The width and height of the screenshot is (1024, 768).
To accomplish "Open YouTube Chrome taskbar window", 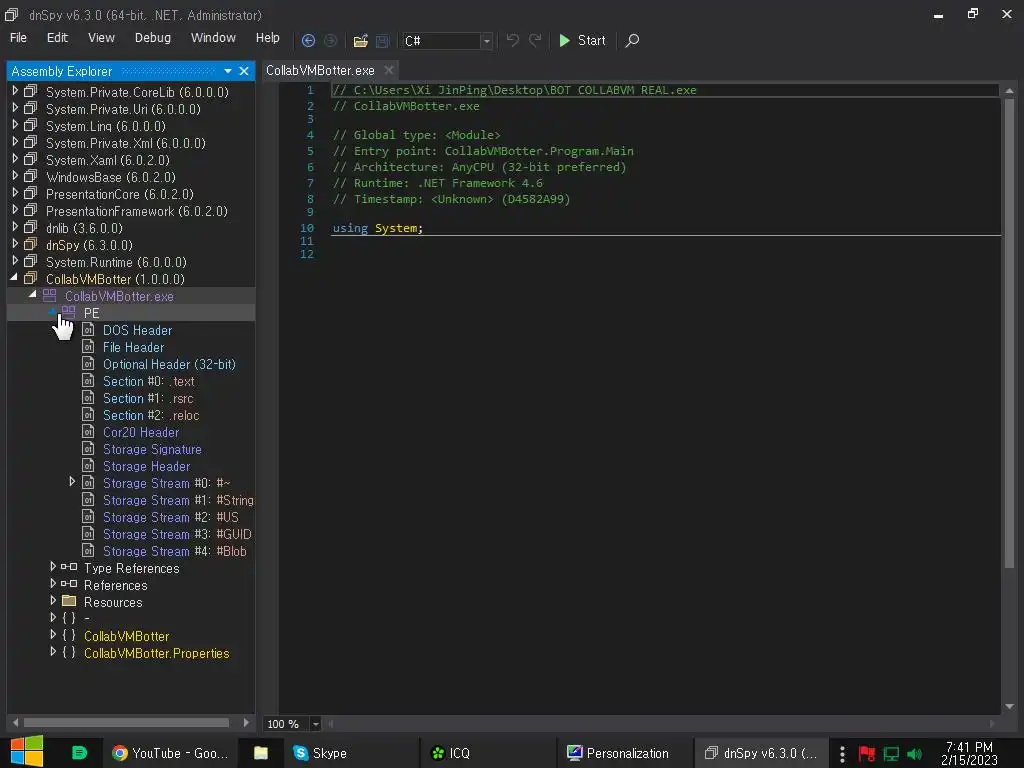I will [170, 753].
